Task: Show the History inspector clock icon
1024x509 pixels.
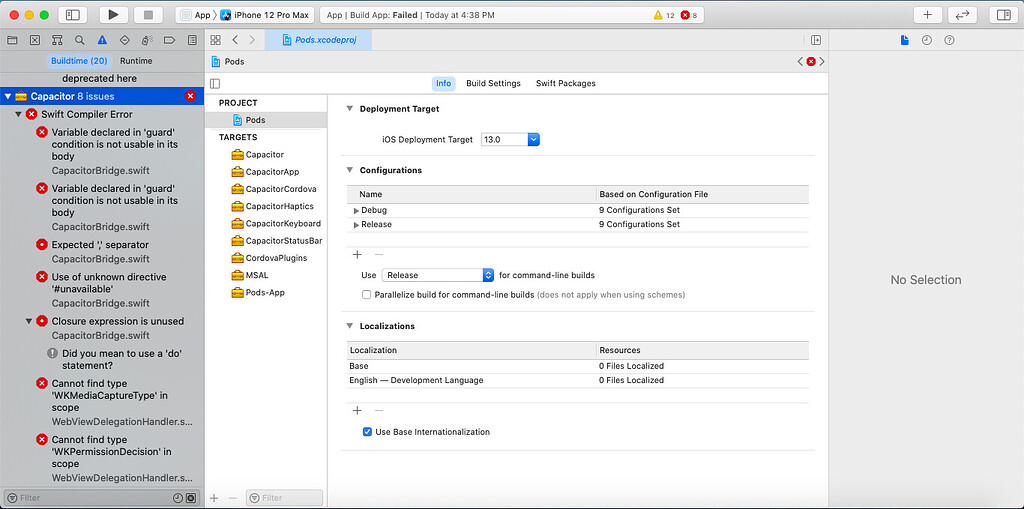Action: point(927,40)
